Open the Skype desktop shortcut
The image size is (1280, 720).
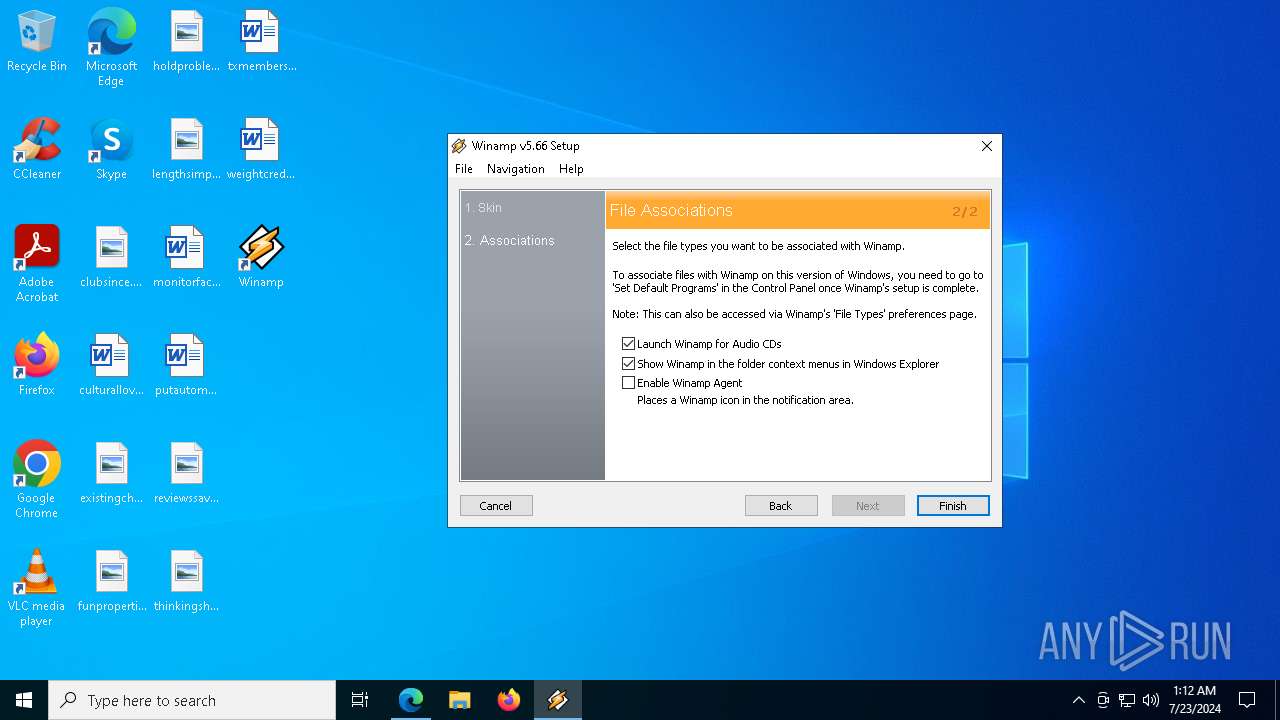(111, 150)
